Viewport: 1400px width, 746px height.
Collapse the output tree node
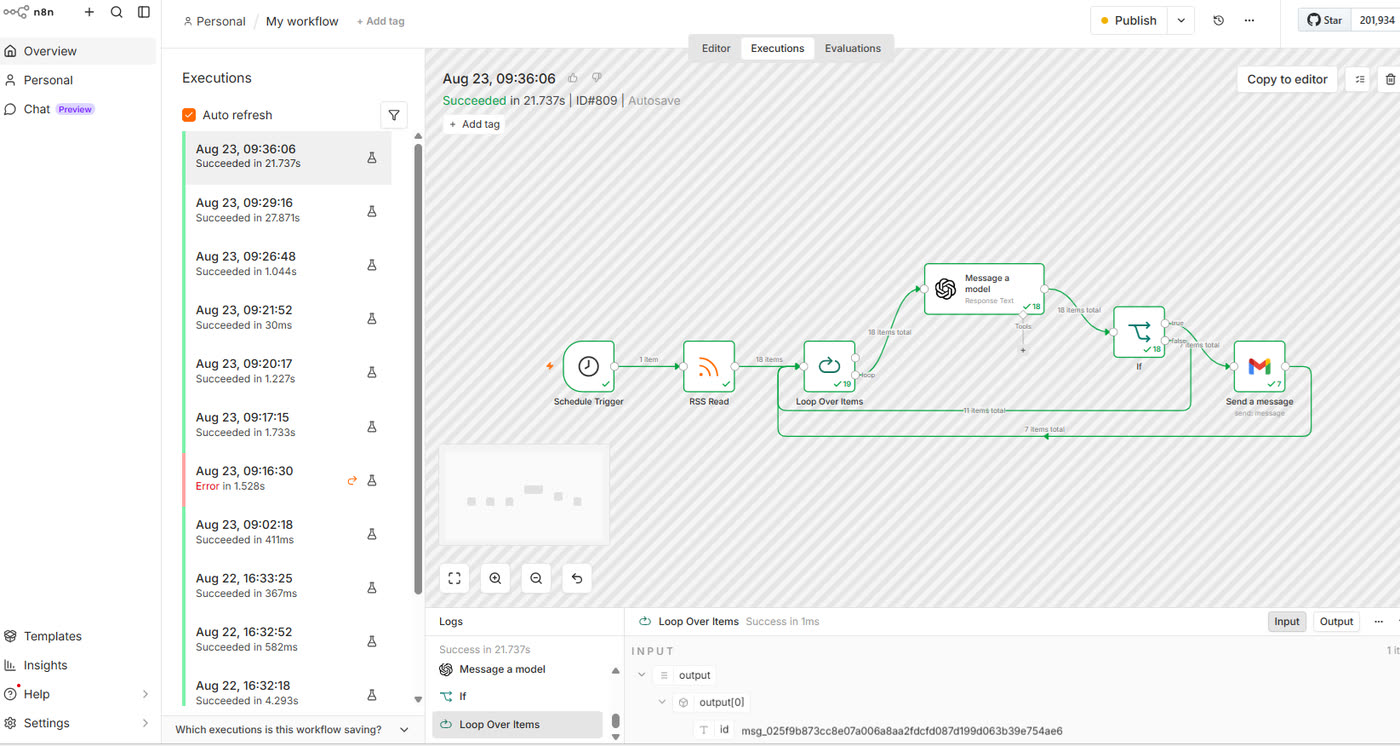[641, 675]
